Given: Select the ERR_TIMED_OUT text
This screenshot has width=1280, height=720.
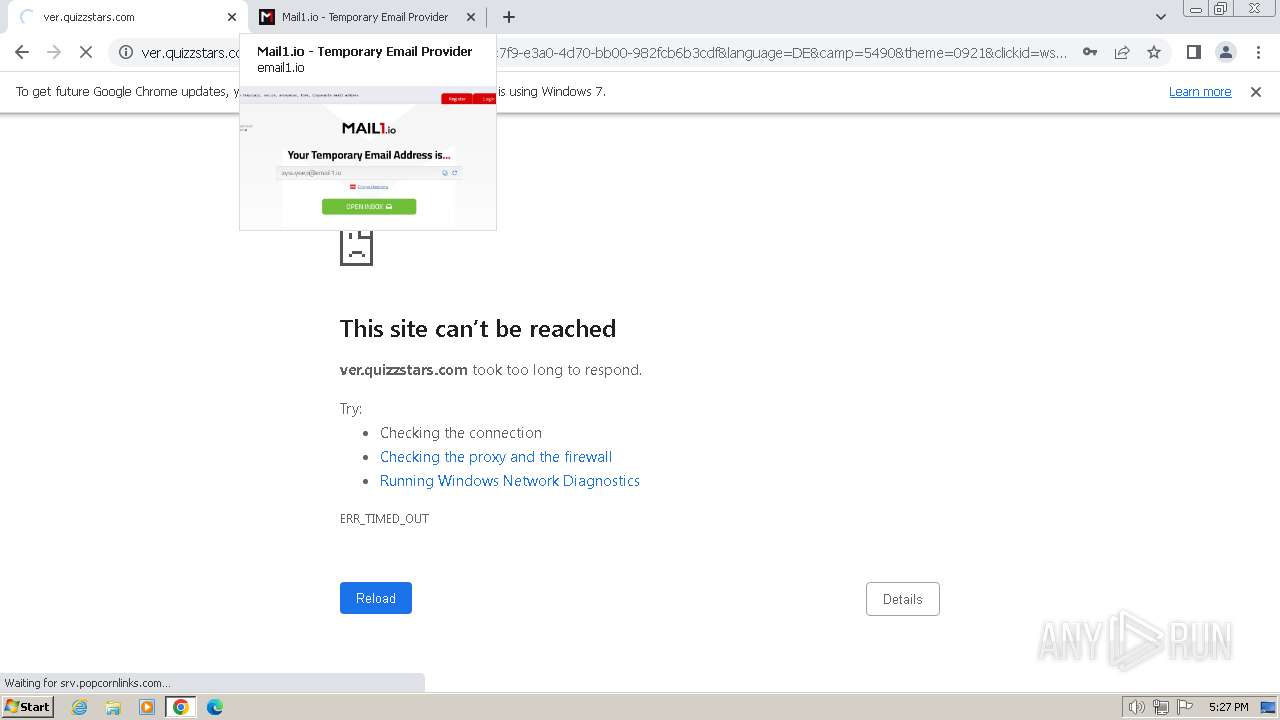Looking at the screenshot, I should pos(384,518).
